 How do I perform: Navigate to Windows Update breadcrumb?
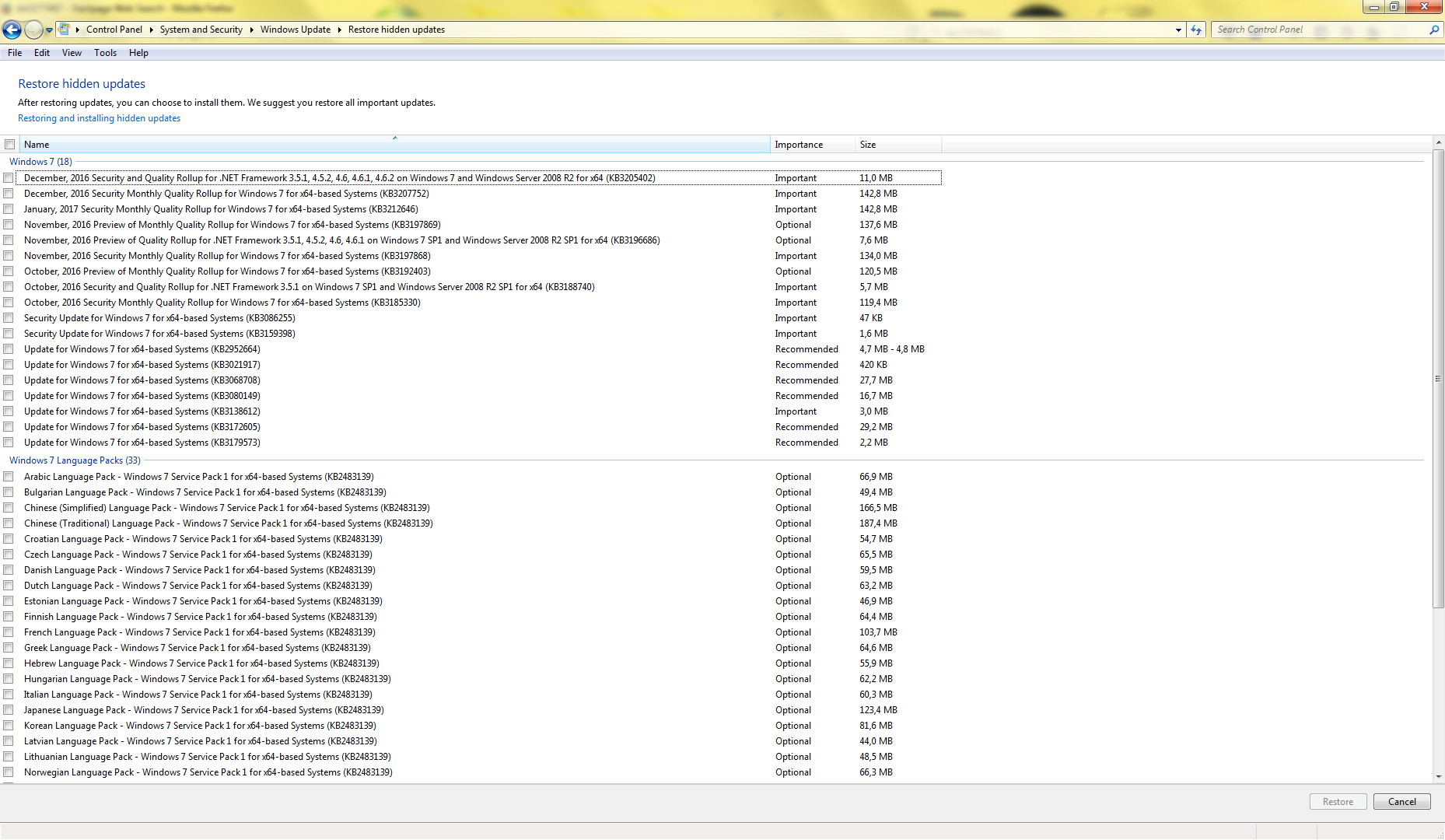[296, 30]
